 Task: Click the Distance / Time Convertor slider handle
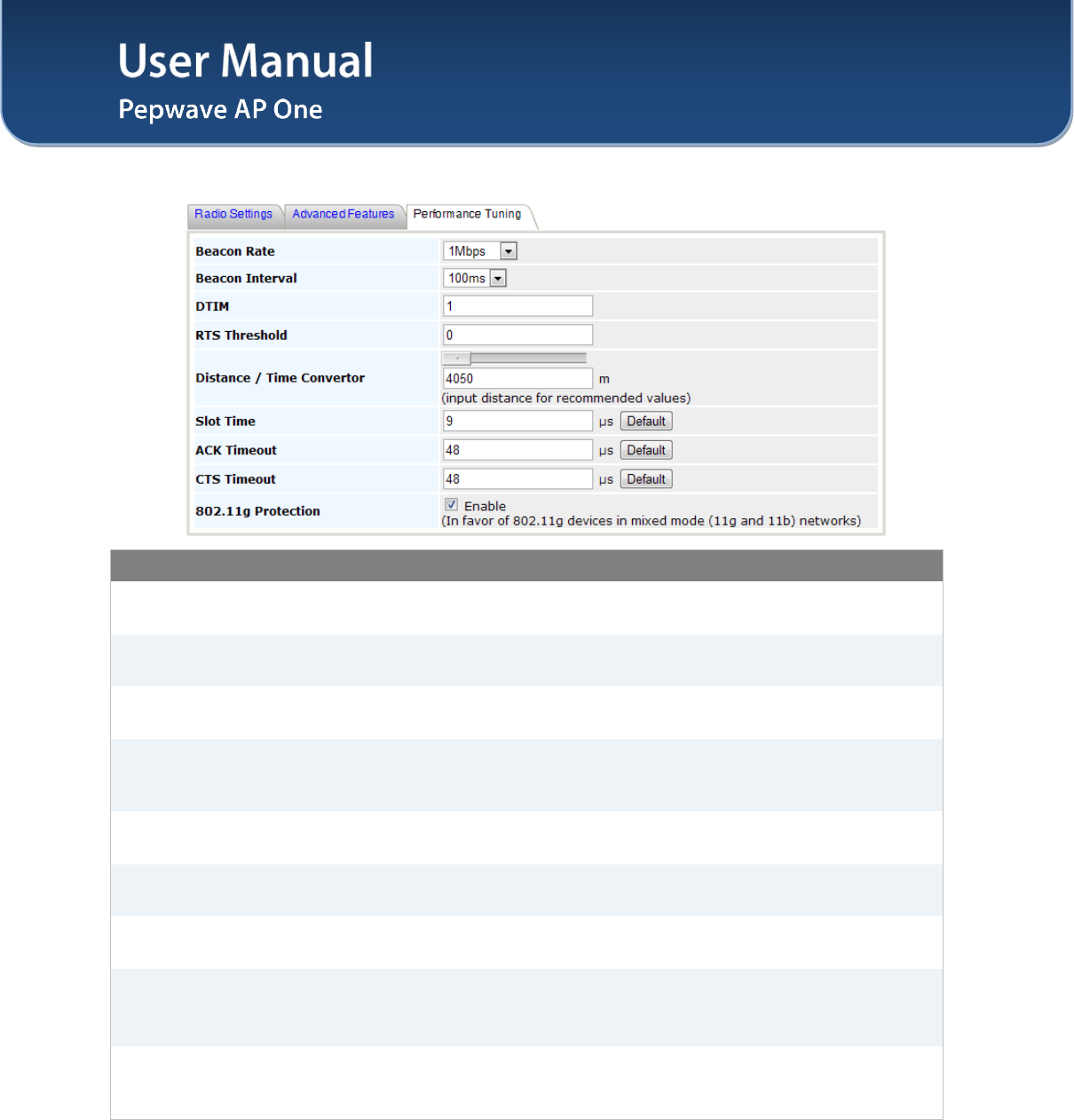[x=457, y=359]
